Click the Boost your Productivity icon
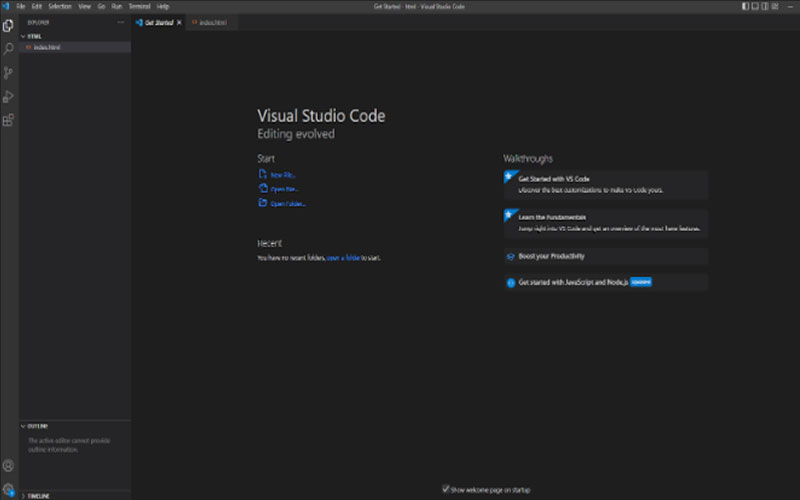This screenshot has height=500, width=800. (510, 257)
